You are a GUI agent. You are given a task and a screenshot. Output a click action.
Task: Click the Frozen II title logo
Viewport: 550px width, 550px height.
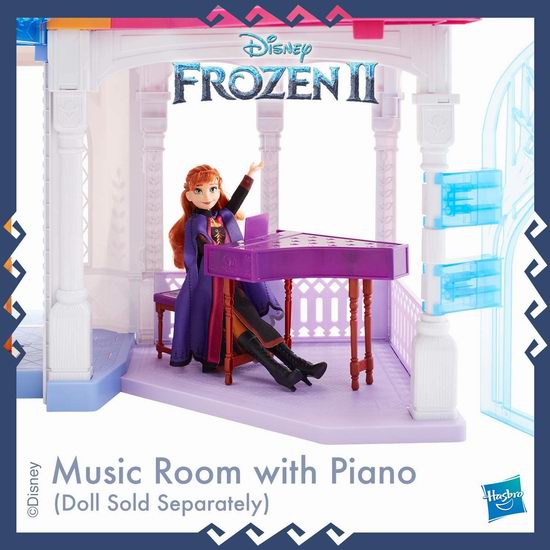tap(275, 83)
